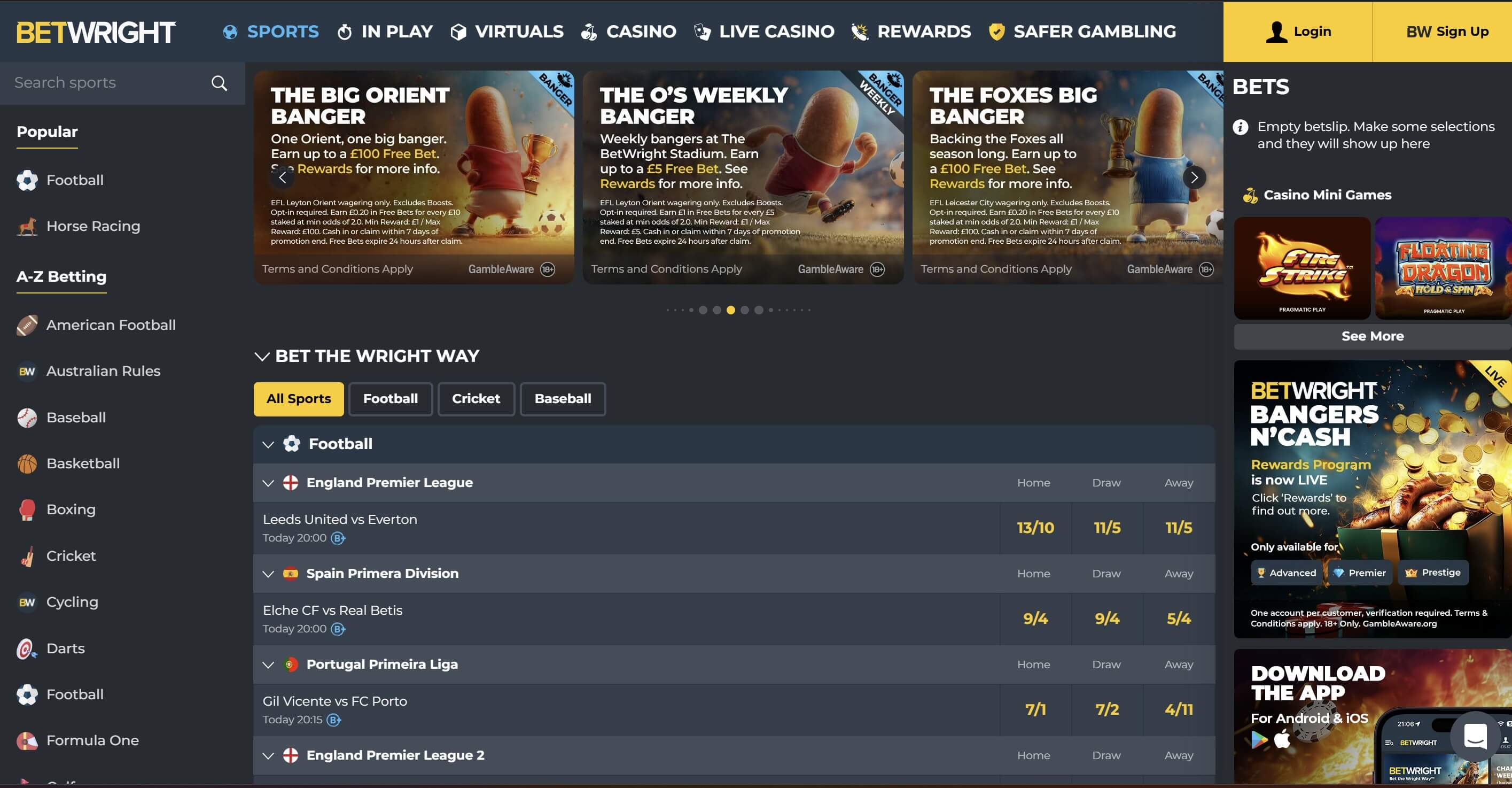Click the Login user silhouette icon
This screenshot has height=788, width=1512.
tap(1276, 32)
